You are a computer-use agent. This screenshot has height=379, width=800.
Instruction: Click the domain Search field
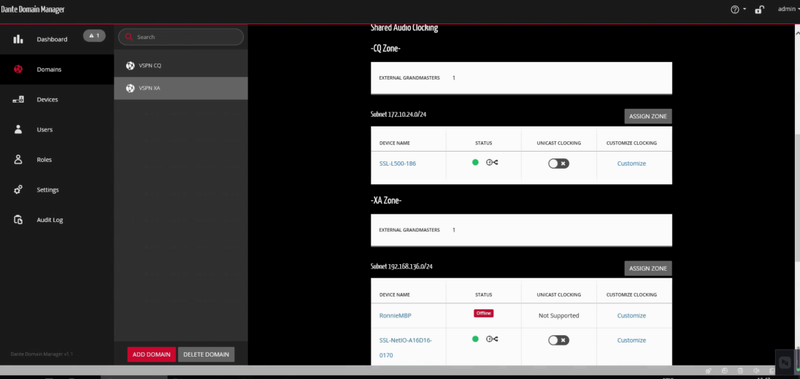coord(181,37)
